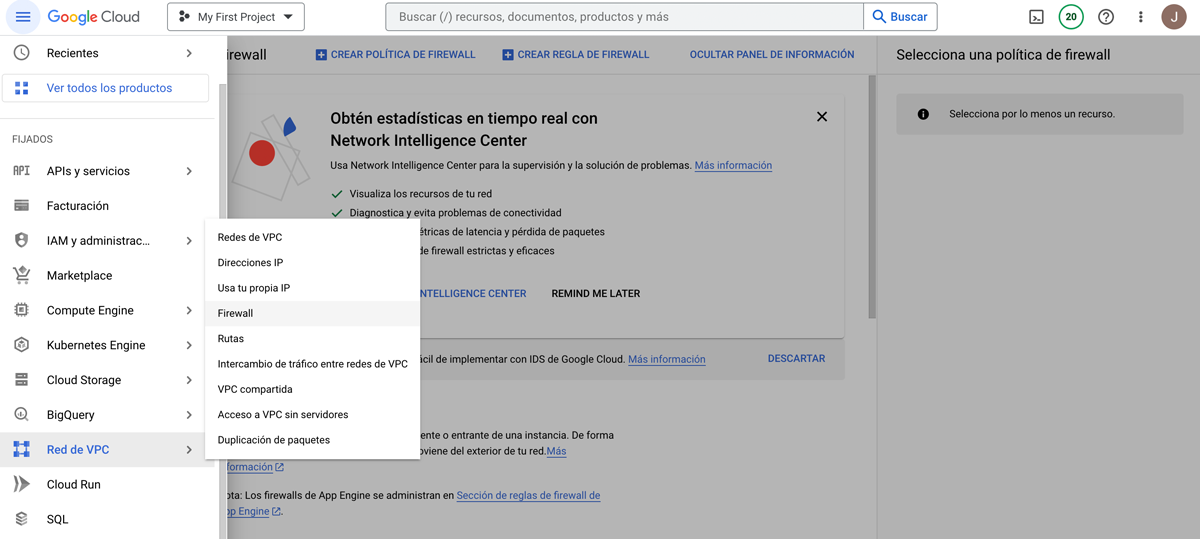Expand the Recientes submenu arrow
Viewport: 1200px width, 539px height.
(x=189, y=53)
